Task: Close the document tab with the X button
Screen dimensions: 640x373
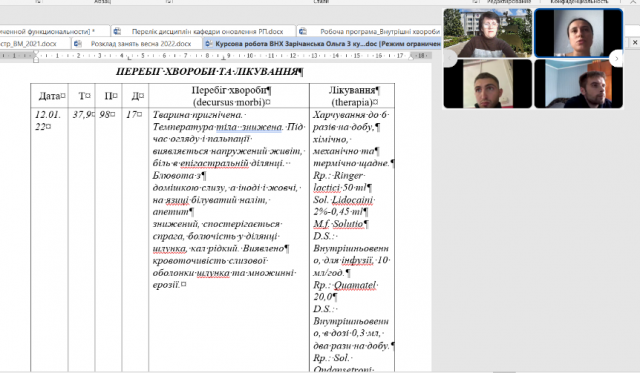Action: (x=635, y=42)
